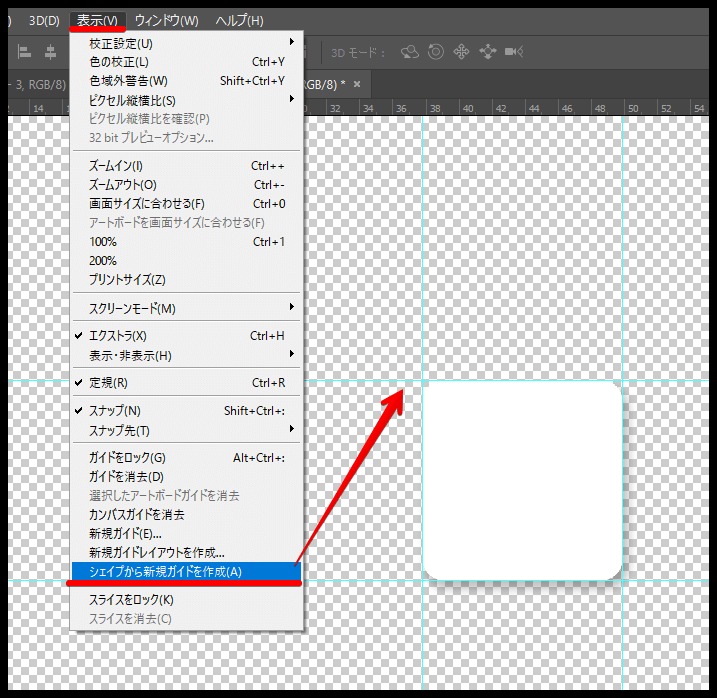Expand the スクリーンモード(M) submenu
717x698 pixels.
click(132, 308)
